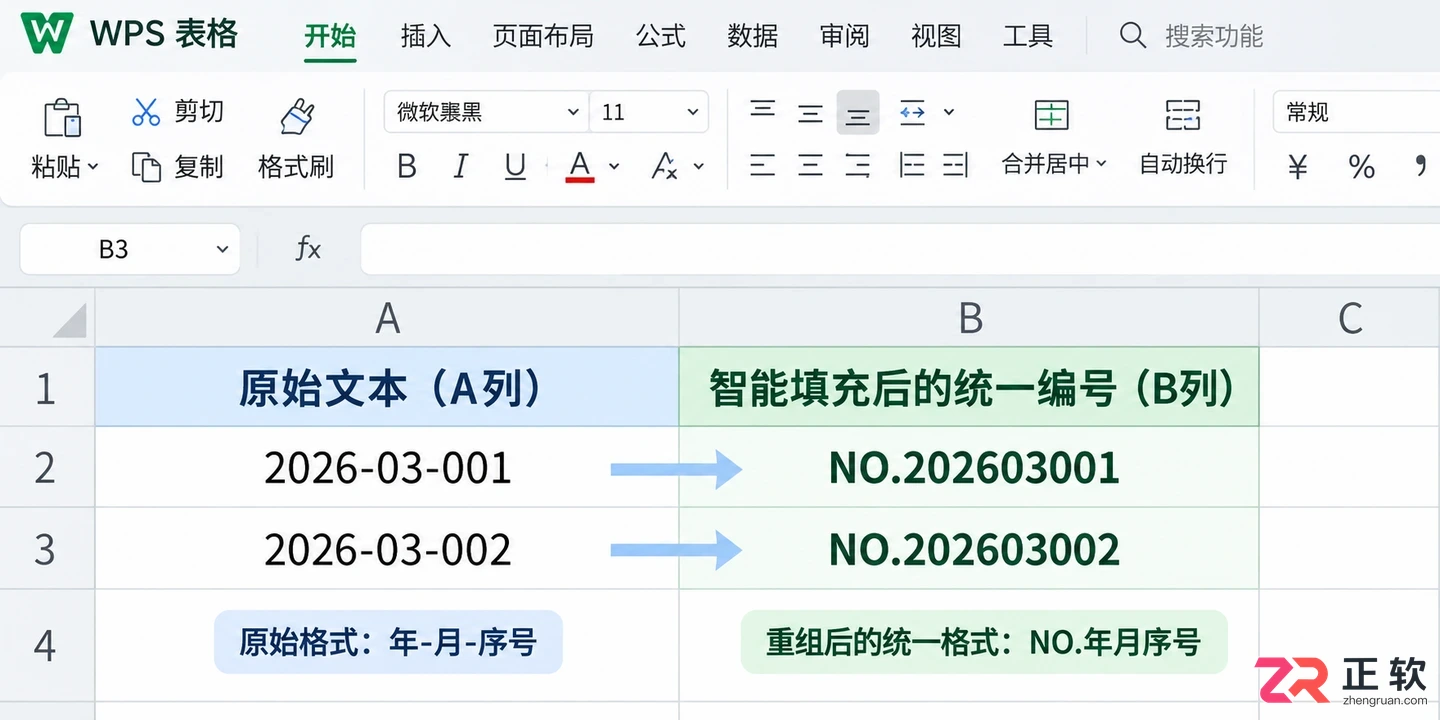Click the Paste clipboard icon
1440x720 pixels.
point(63,117)
